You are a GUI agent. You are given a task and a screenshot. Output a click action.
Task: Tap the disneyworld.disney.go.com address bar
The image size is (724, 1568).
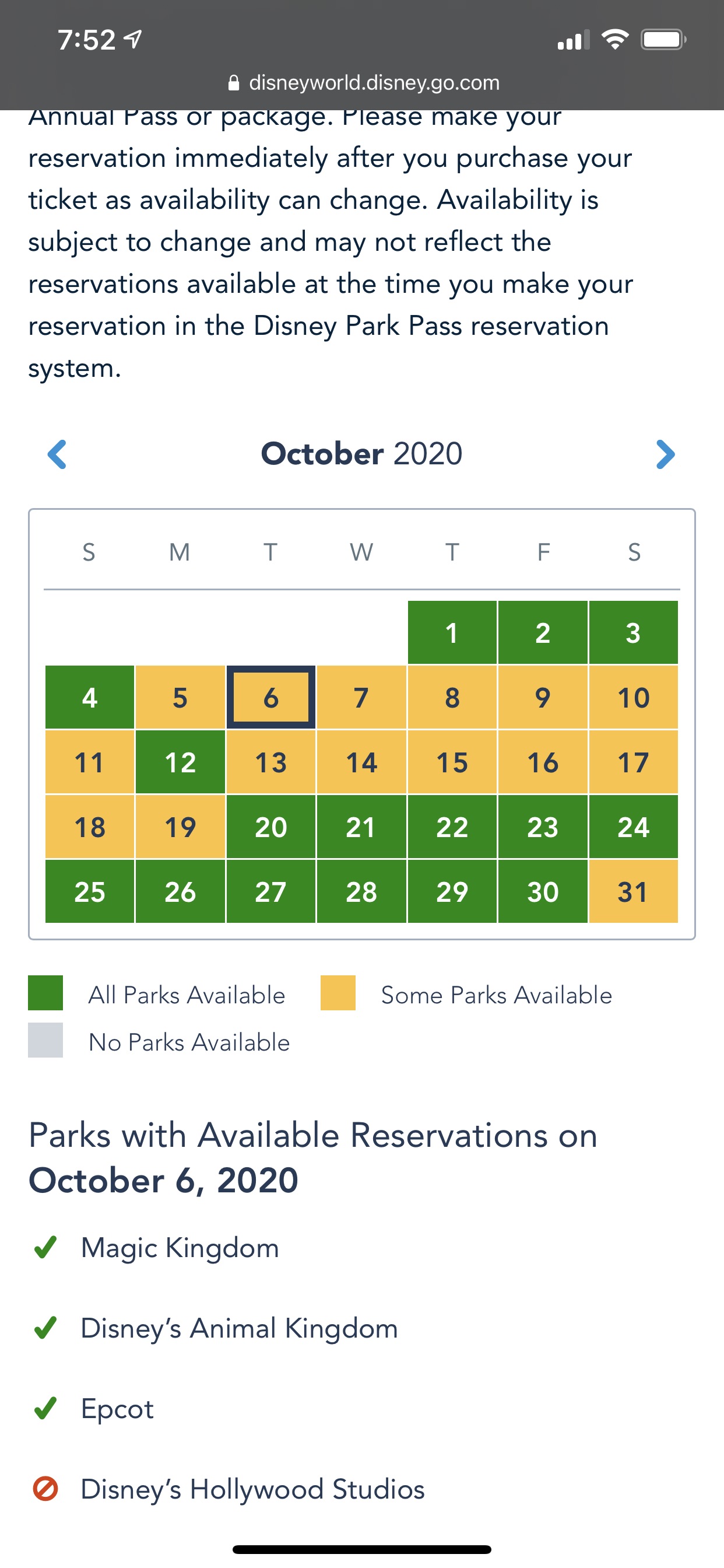374,83
